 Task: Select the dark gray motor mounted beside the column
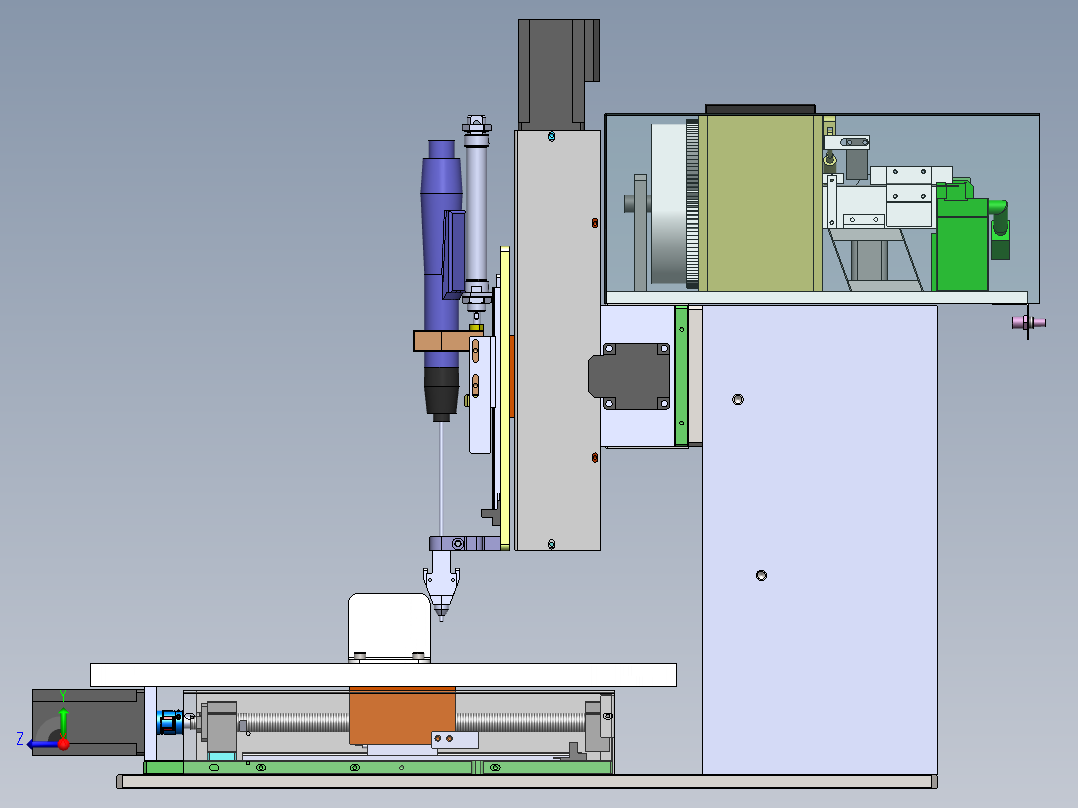click(630, 376)
